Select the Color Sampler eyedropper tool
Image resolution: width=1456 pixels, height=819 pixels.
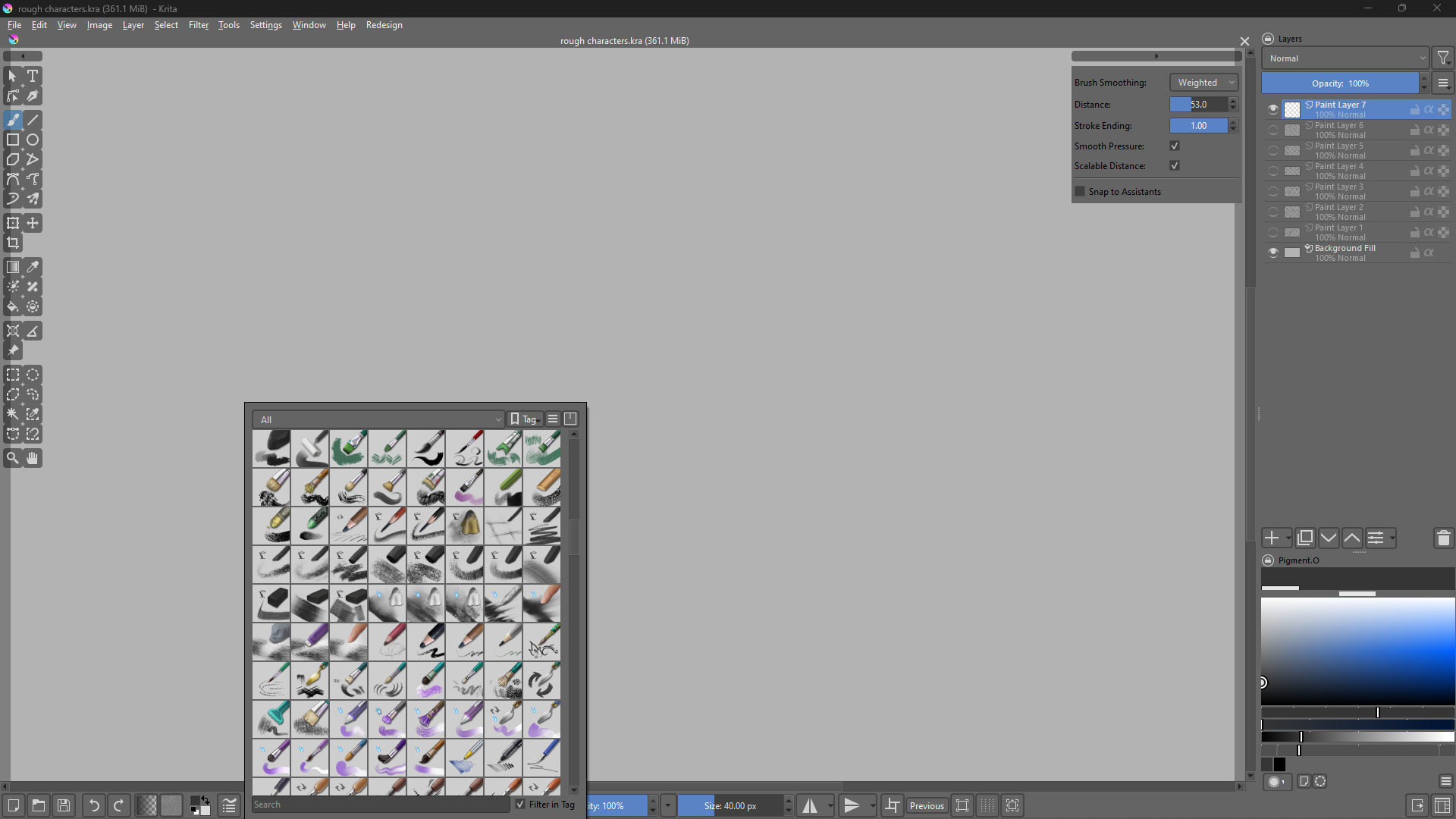point(33,267)
